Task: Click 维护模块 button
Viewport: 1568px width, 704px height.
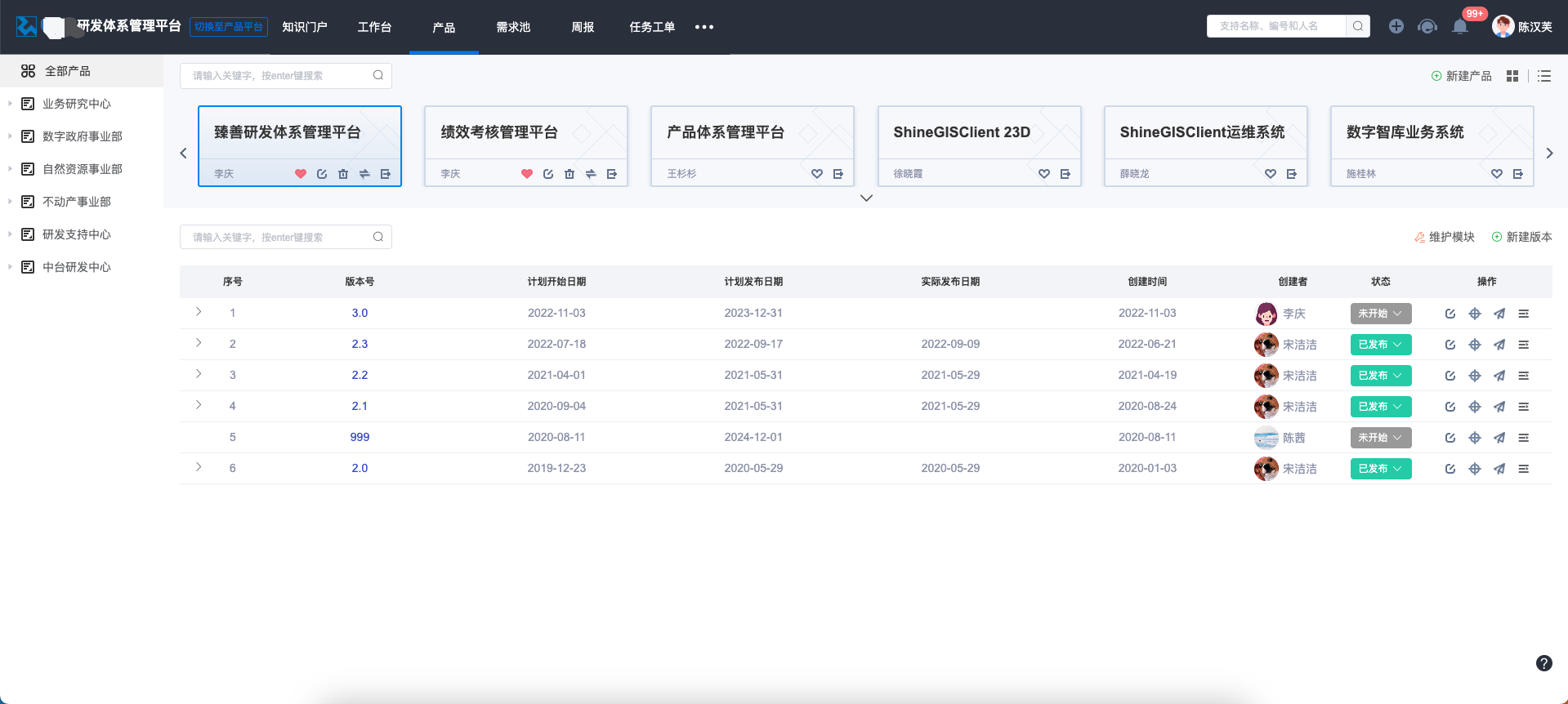Action: (1444, 237)
